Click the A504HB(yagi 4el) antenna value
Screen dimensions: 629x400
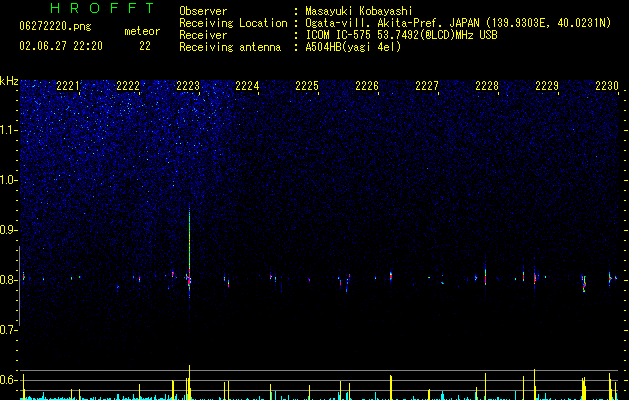point(353,47)
